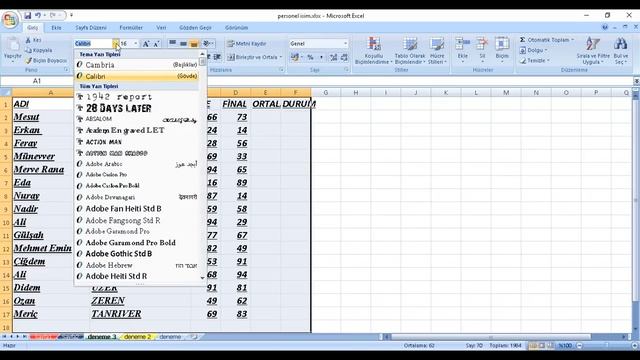Open the Formüller tab

point(131,28)
